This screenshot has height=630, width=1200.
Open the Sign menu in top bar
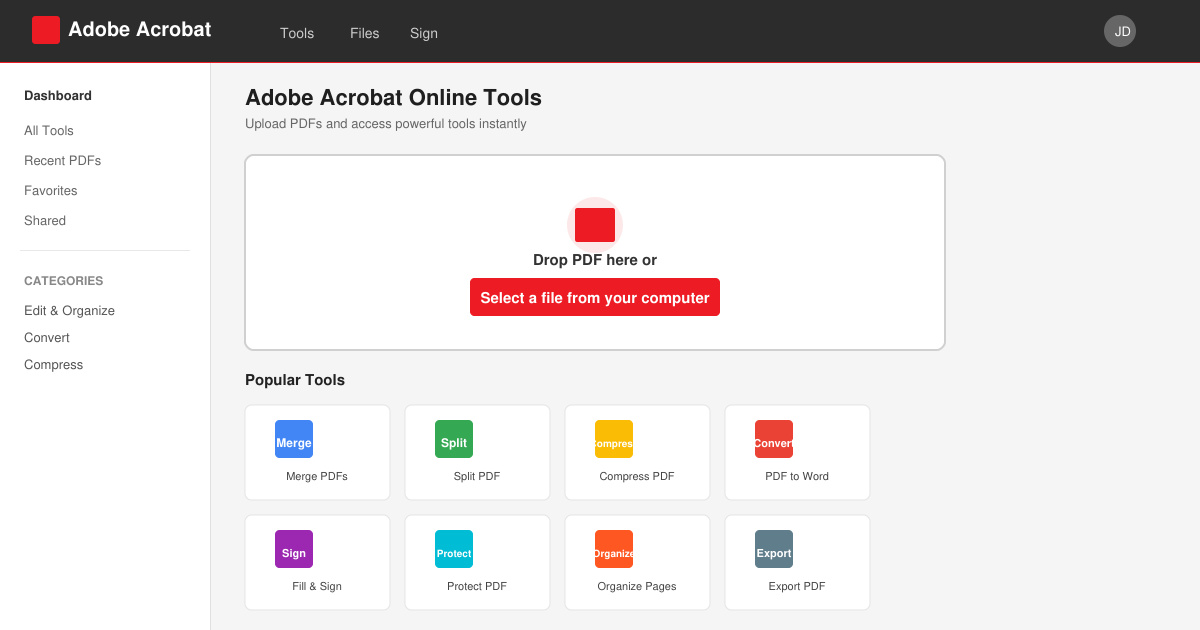tap(424, 33)
